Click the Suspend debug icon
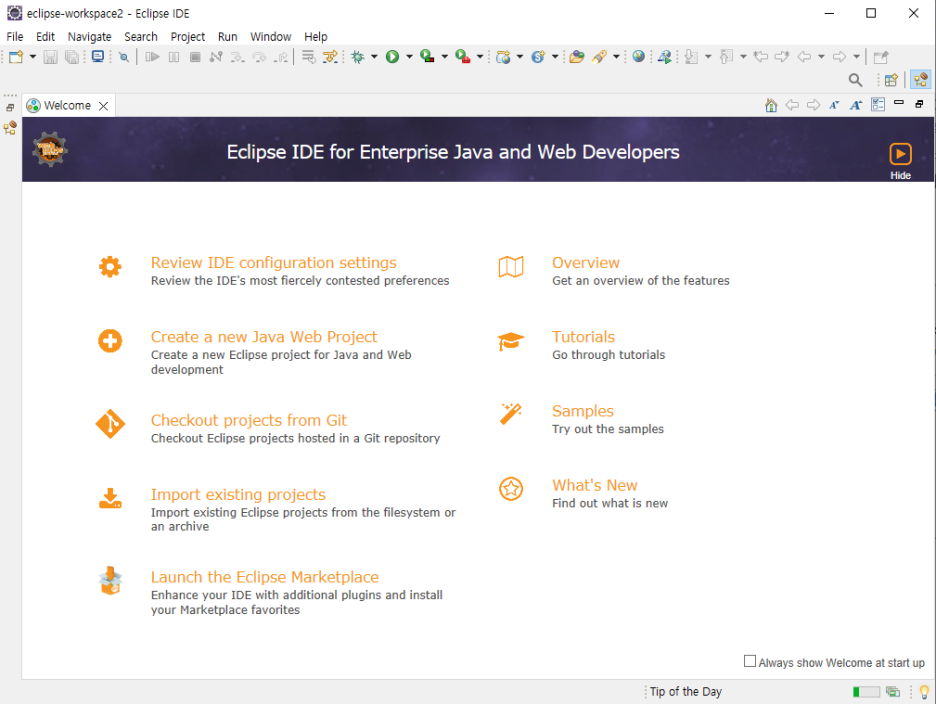Image resolution: width=936 pixels, height=704 pixels. pyautogui.click(x=174, y=57)
